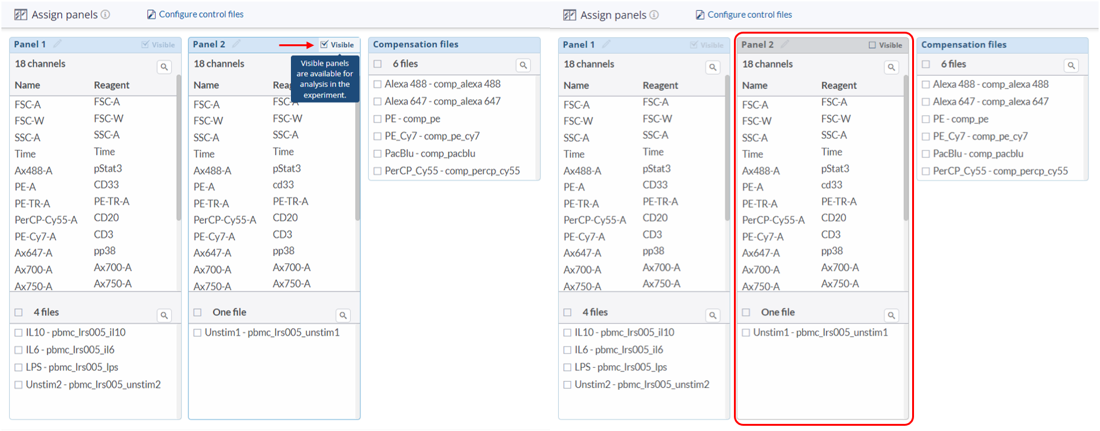Check PacBlu - comp_pacblu in the left compensation list
The image size is (1100, 431).
[377, 154]
